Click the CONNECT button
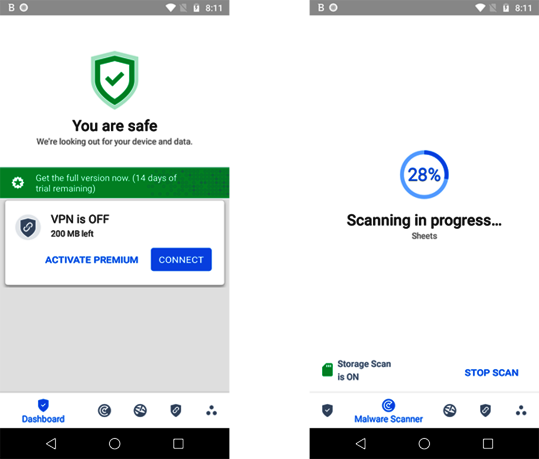This screenshot has width=539, height=459. 181,260
